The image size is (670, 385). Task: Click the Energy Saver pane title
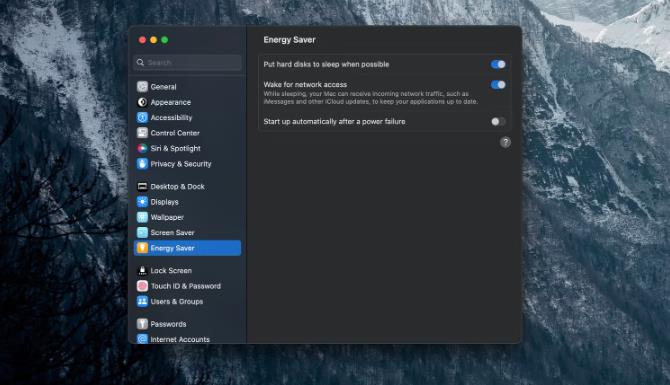(289, 40)
